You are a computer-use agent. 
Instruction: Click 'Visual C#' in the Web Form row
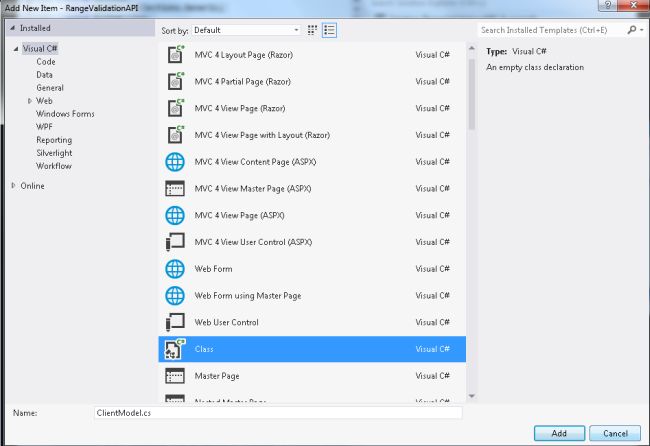tap(432, 269)
